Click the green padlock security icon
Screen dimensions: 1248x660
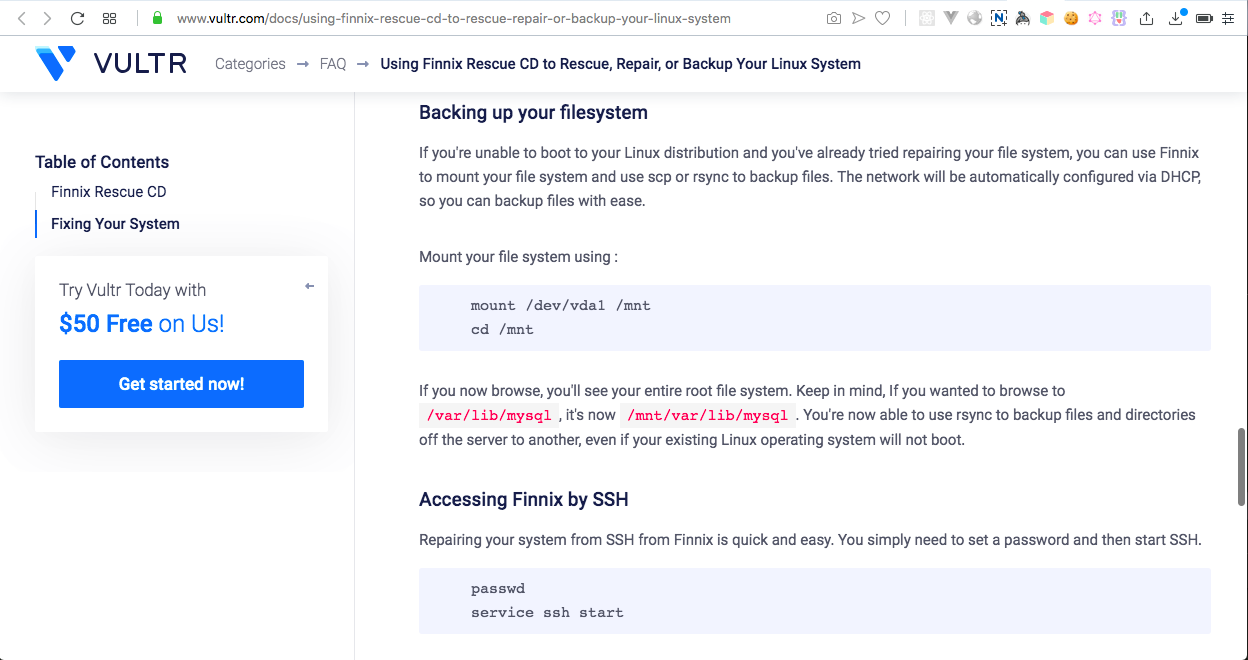click(x=157, y=18)
